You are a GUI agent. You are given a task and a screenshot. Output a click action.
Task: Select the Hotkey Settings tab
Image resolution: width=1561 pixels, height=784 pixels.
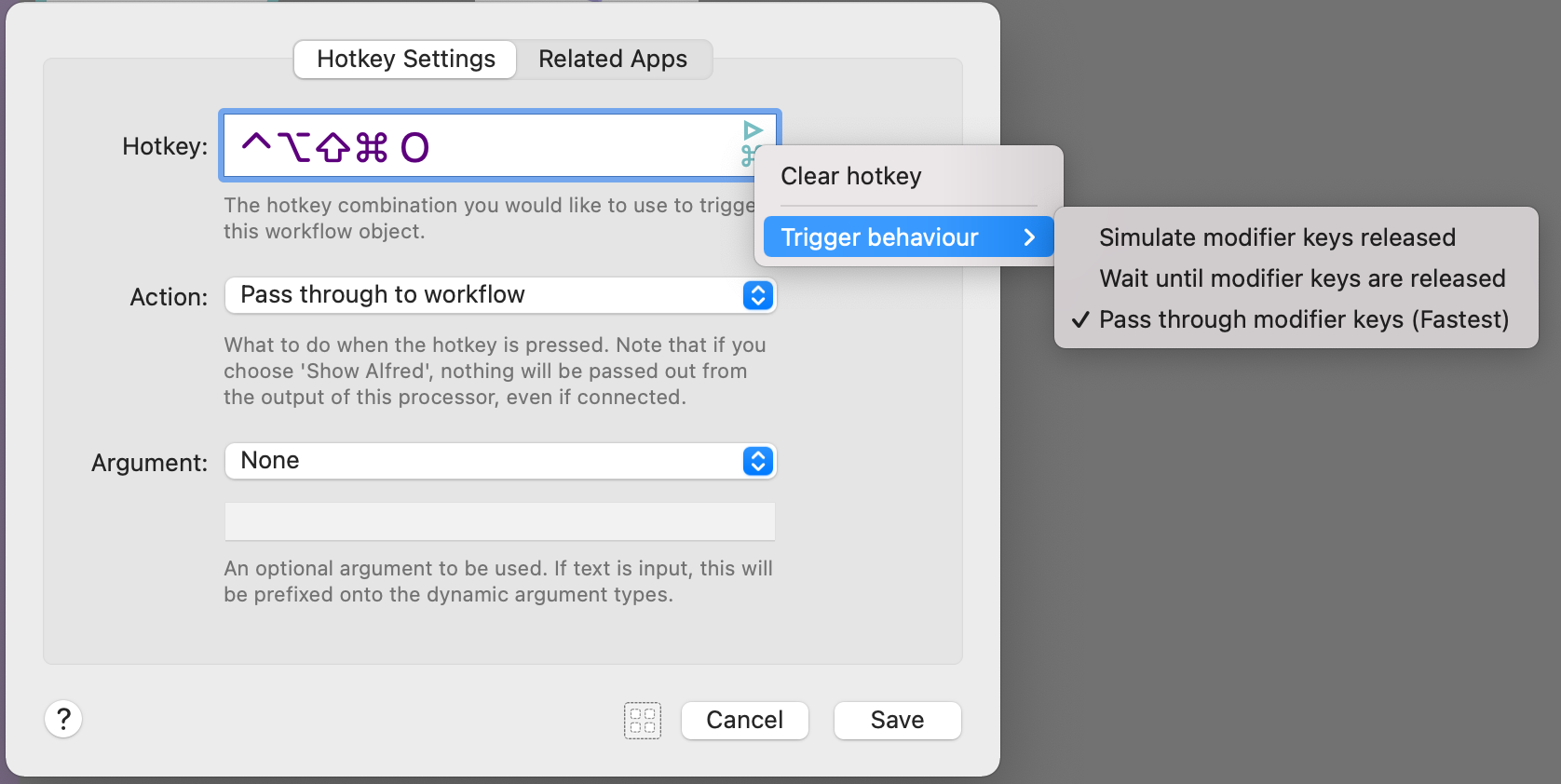pos(405,60)
